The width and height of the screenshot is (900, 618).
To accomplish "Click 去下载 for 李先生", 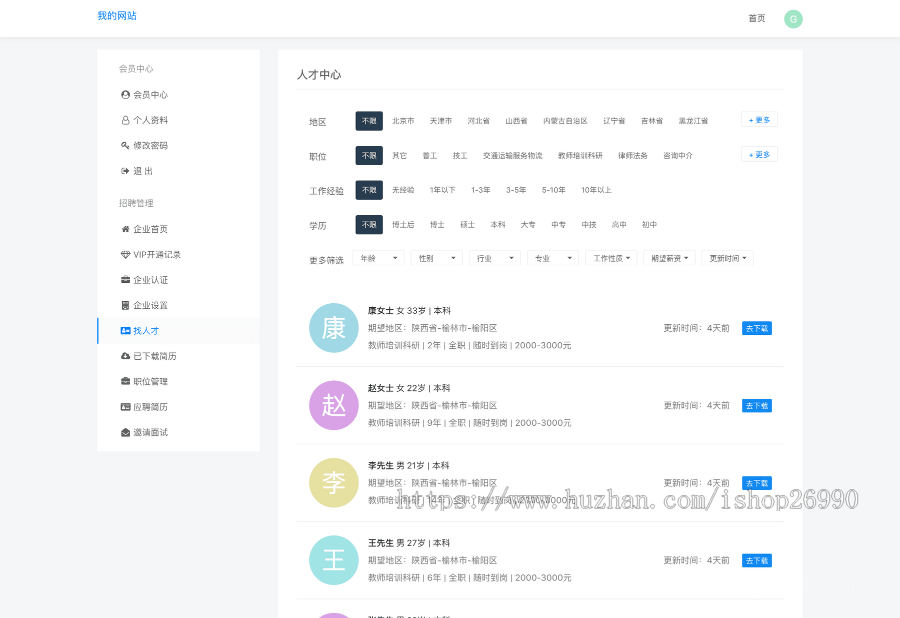I will (x=757, y=483).
